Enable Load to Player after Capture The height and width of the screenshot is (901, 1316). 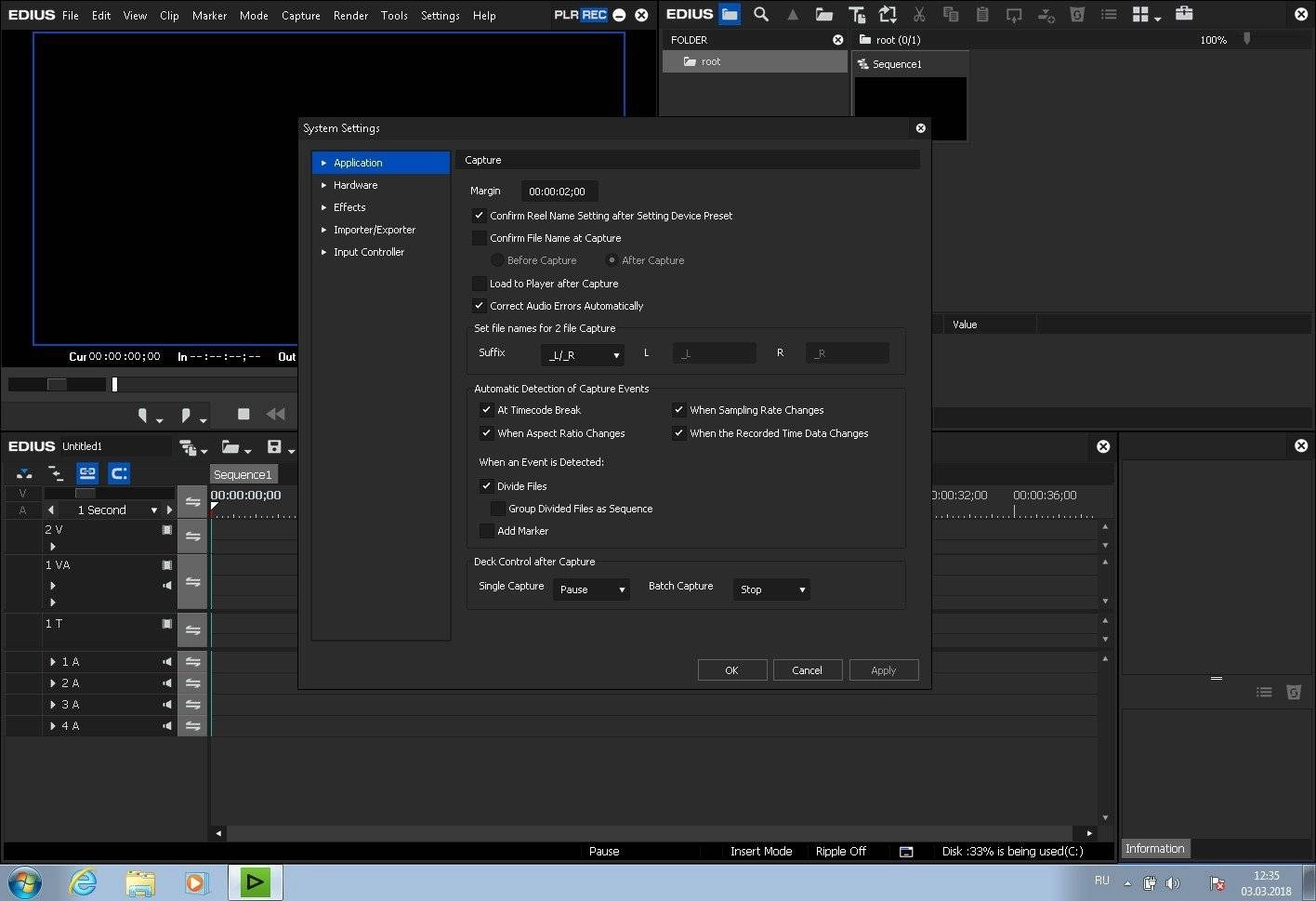pos(480,284)
